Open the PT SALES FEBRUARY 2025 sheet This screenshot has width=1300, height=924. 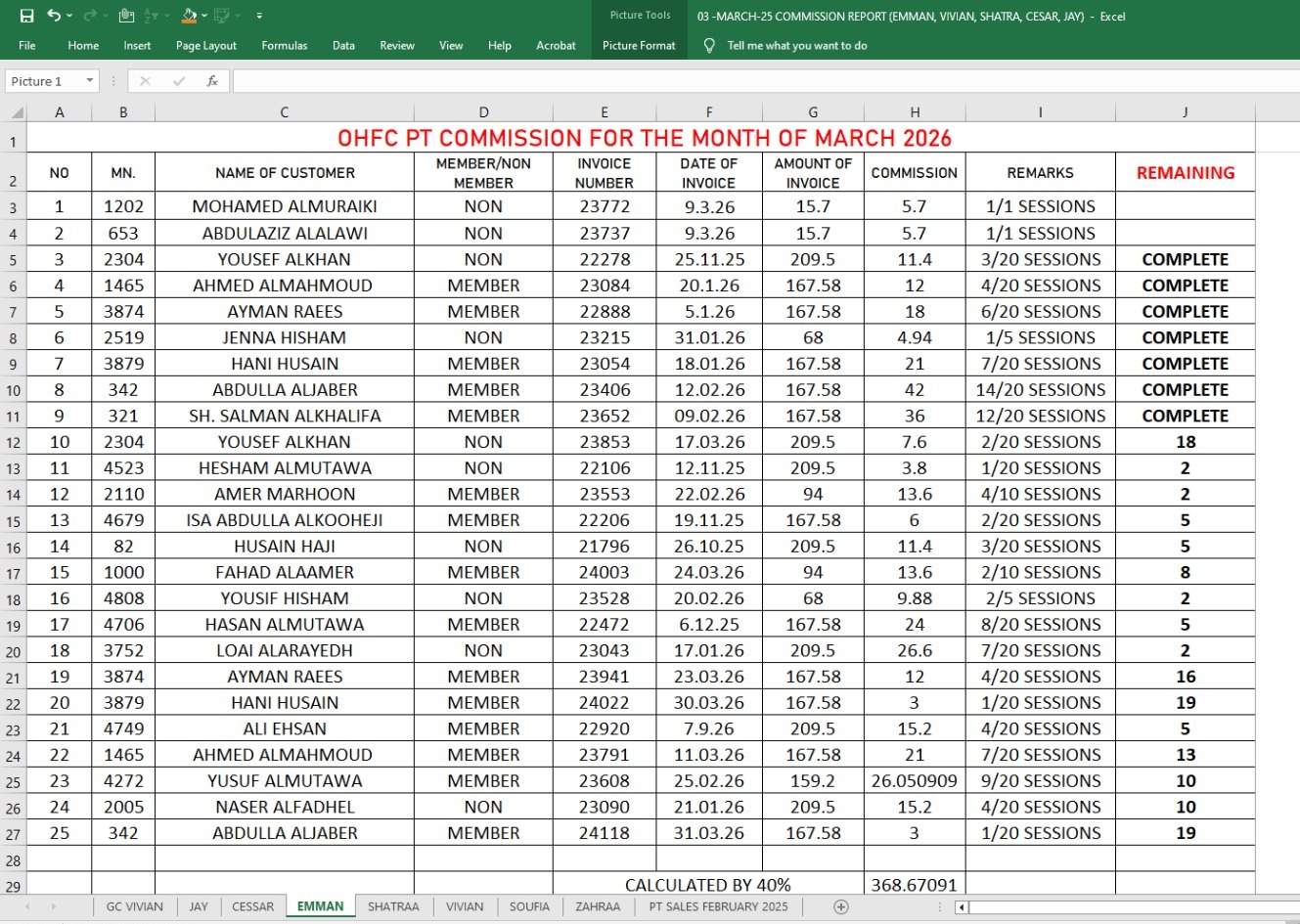click(x=718, y=906)
